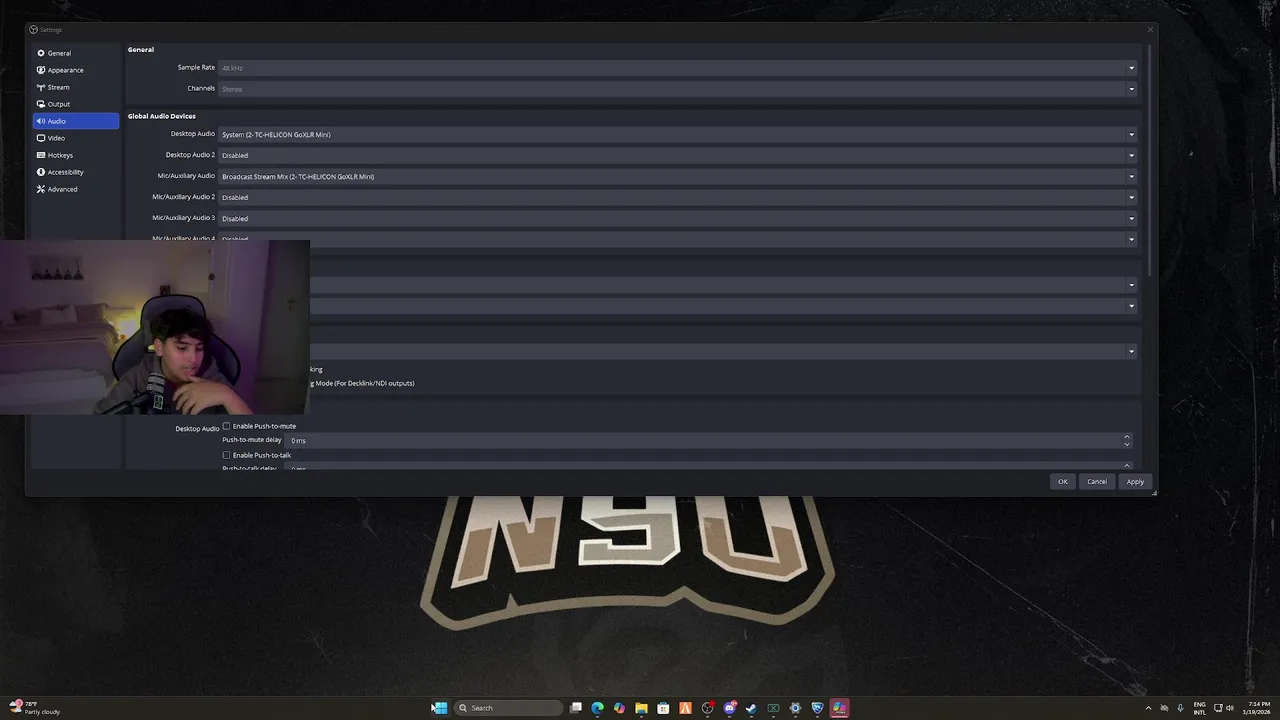Open the Hotkeys settings page
The height and width of the screenshot is (720, 1280).
pos(76,155)
